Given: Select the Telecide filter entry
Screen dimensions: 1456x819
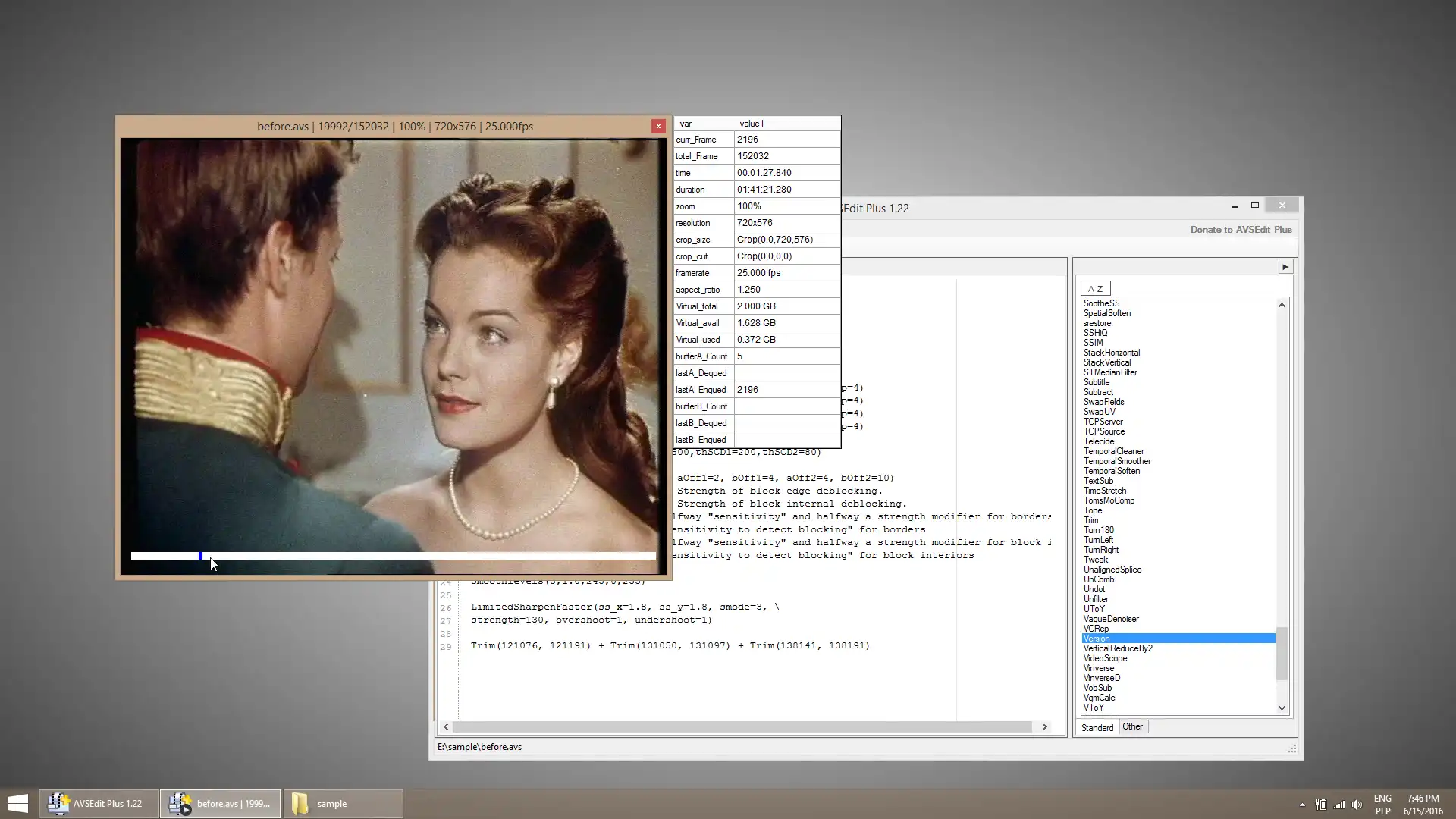Looking at the screenshot, I should 1099,441.
